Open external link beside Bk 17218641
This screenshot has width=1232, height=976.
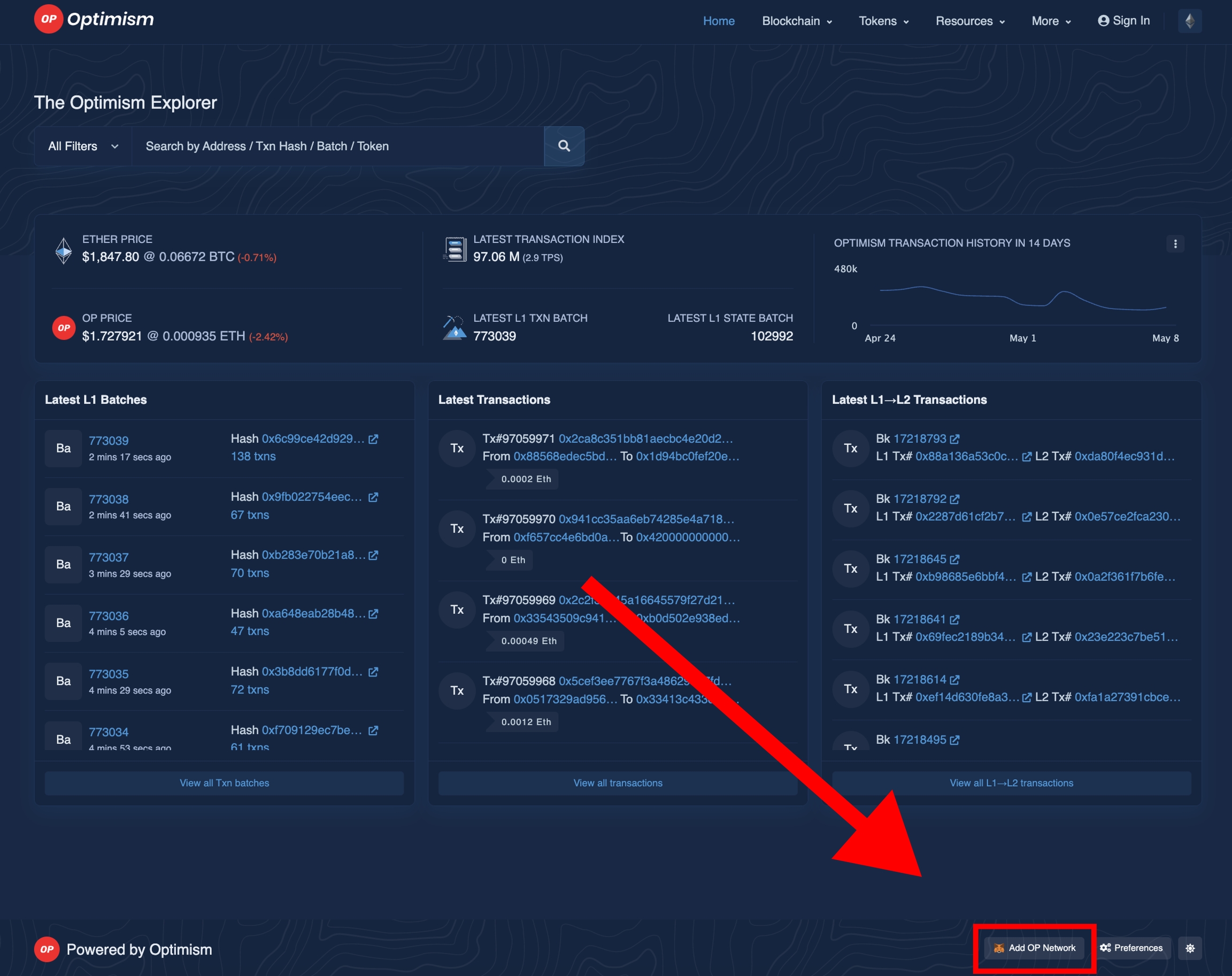point(954,619)
